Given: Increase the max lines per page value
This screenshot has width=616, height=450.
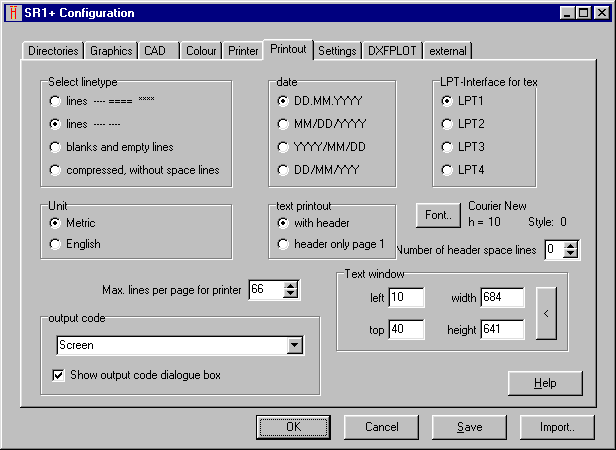Looking at the screenshot, I should coord(291,285).
